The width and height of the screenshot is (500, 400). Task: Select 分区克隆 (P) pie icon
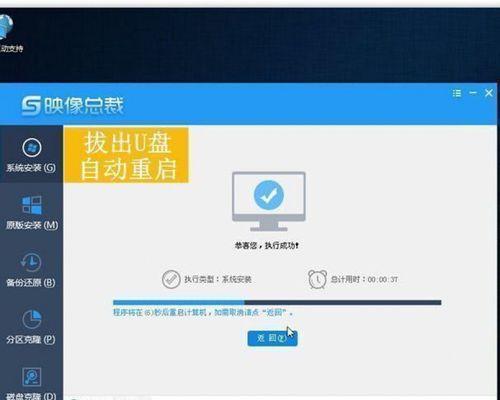[x=32, y=319]
